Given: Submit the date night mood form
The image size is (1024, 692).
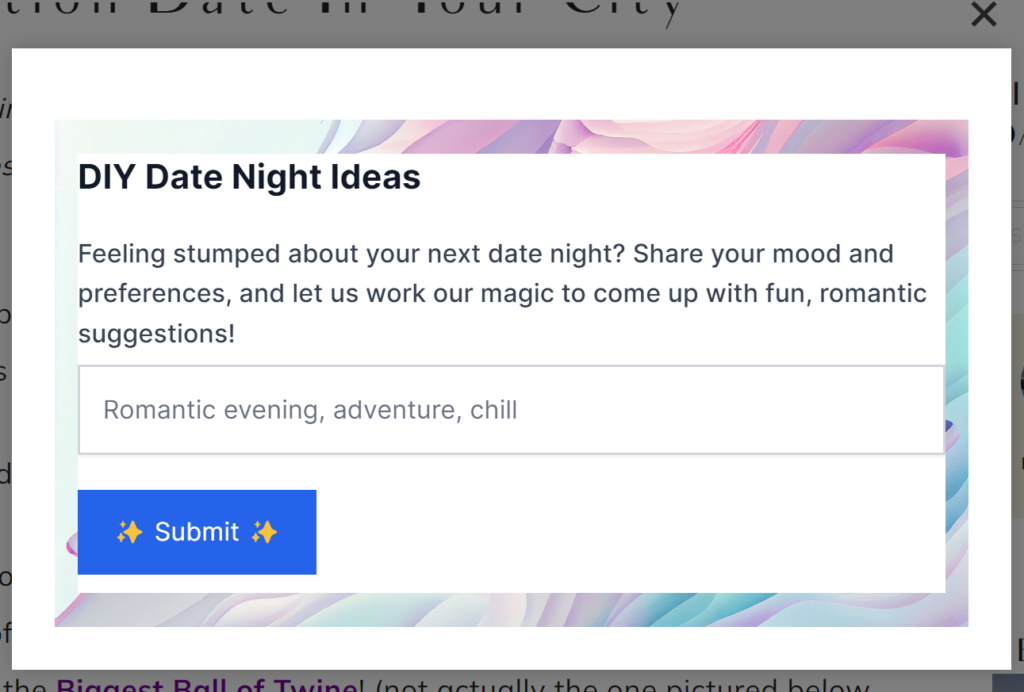Looking at the screenshot, I should (197, 532).
